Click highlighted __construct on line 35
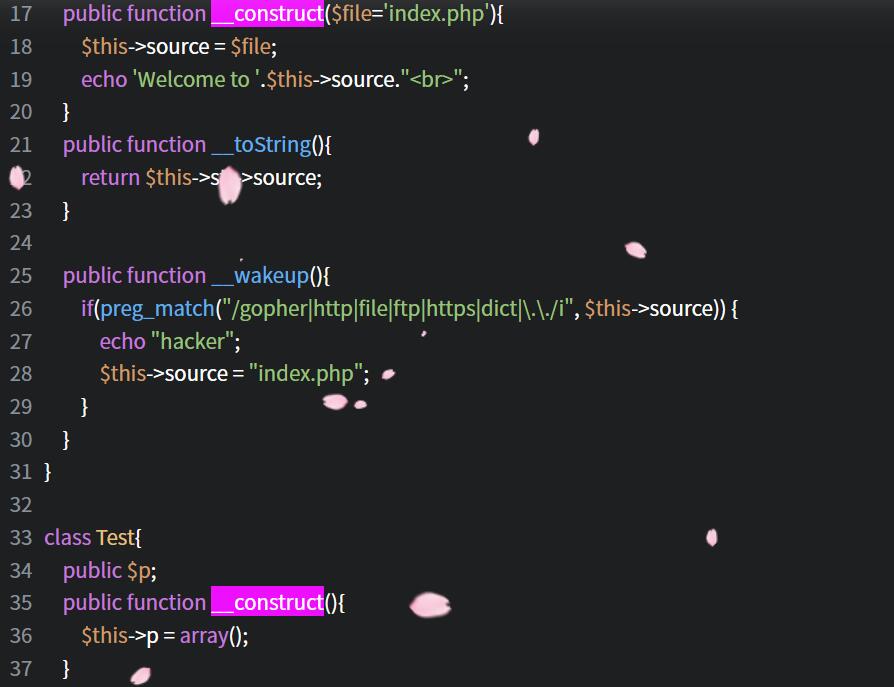Screen dimensions: 894x687 tap(267, 602)
